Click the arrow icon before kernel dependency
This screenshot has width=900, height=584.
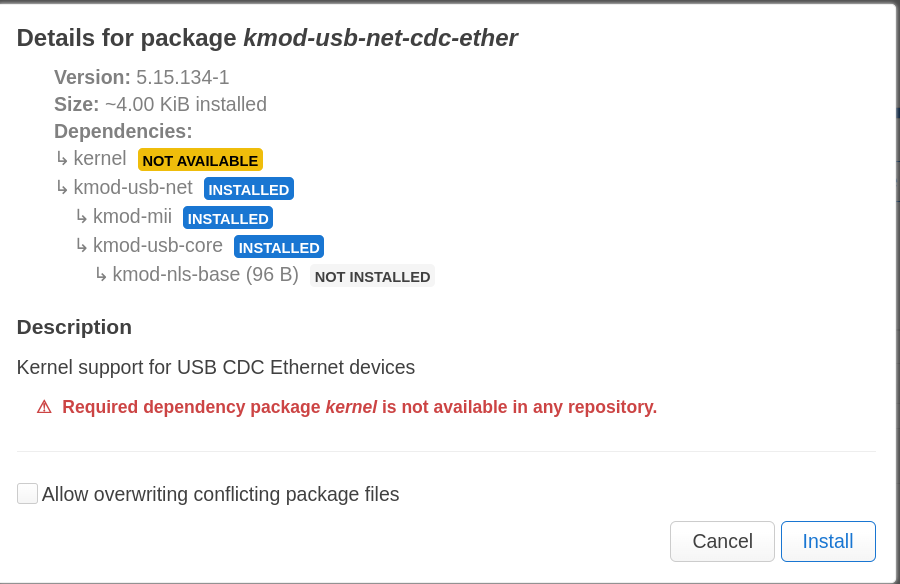click(x=62, y=158)
